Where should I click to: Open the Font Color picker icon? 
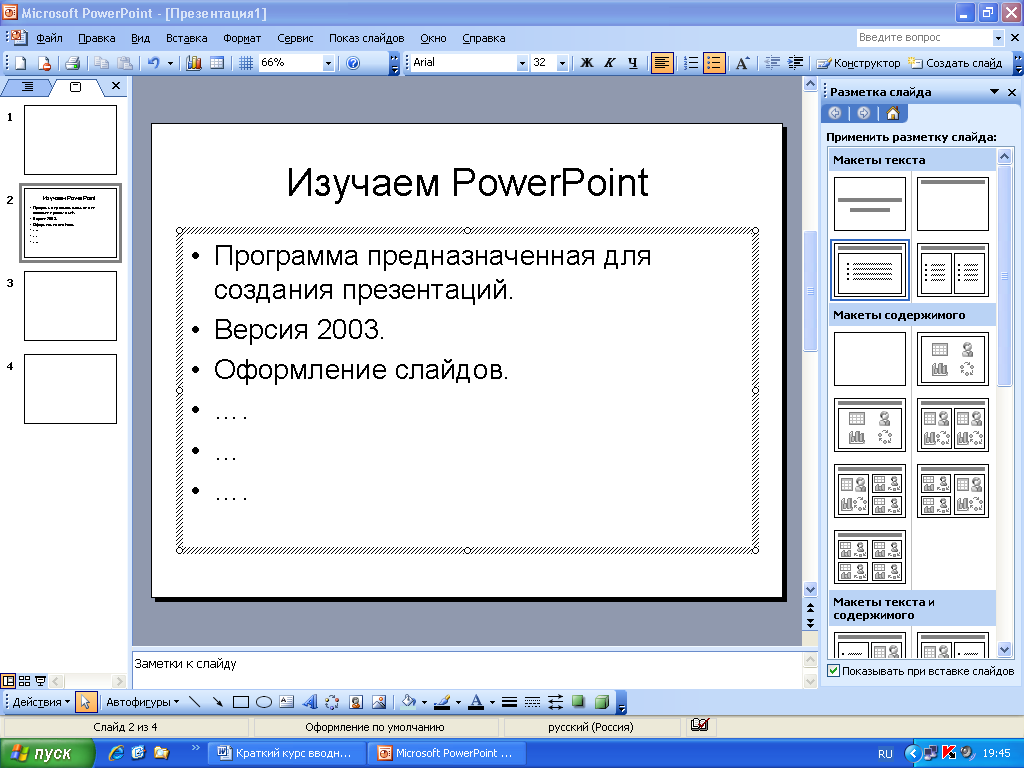coord(477,702)
